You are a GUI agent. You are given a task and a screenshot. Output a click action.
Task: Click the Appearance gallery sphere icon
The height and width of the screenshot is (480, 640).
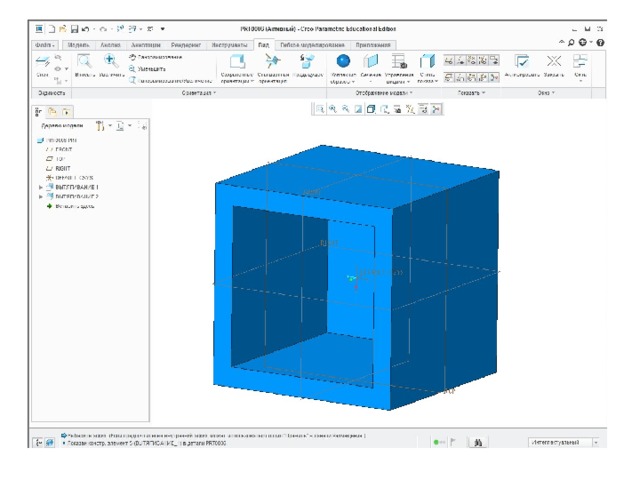click(343, 62)
